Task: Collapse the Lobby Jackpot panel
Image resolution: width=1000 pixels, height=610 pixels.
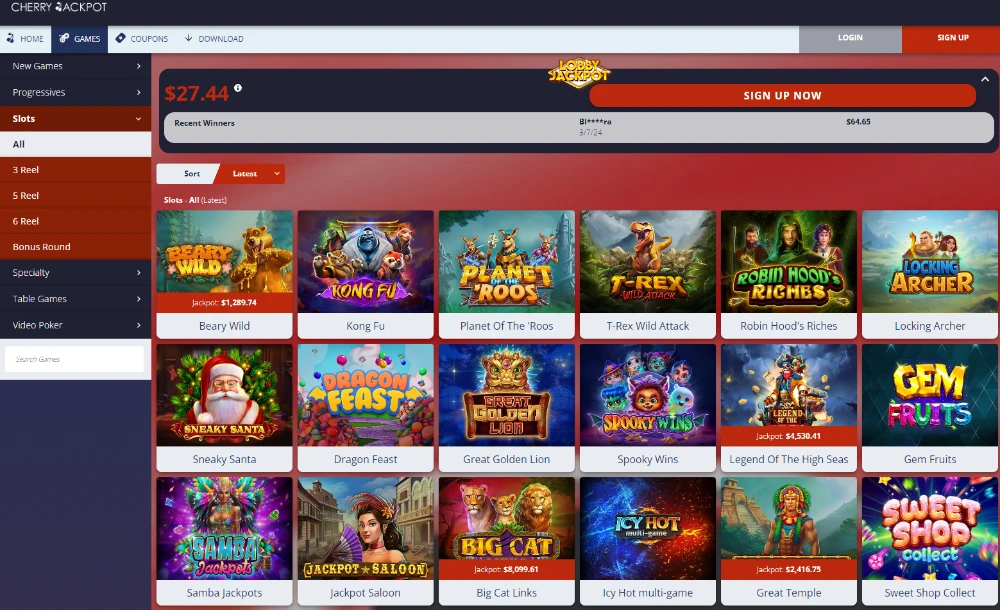Action: pos(985,79)
